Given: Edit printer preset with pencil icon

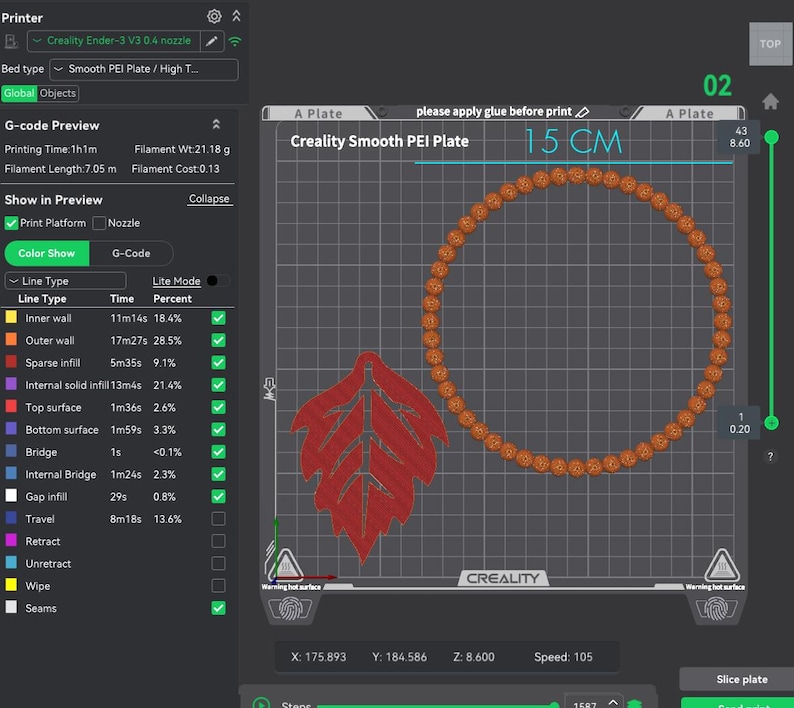Looking at the screenshot, I should coord(212,41).
